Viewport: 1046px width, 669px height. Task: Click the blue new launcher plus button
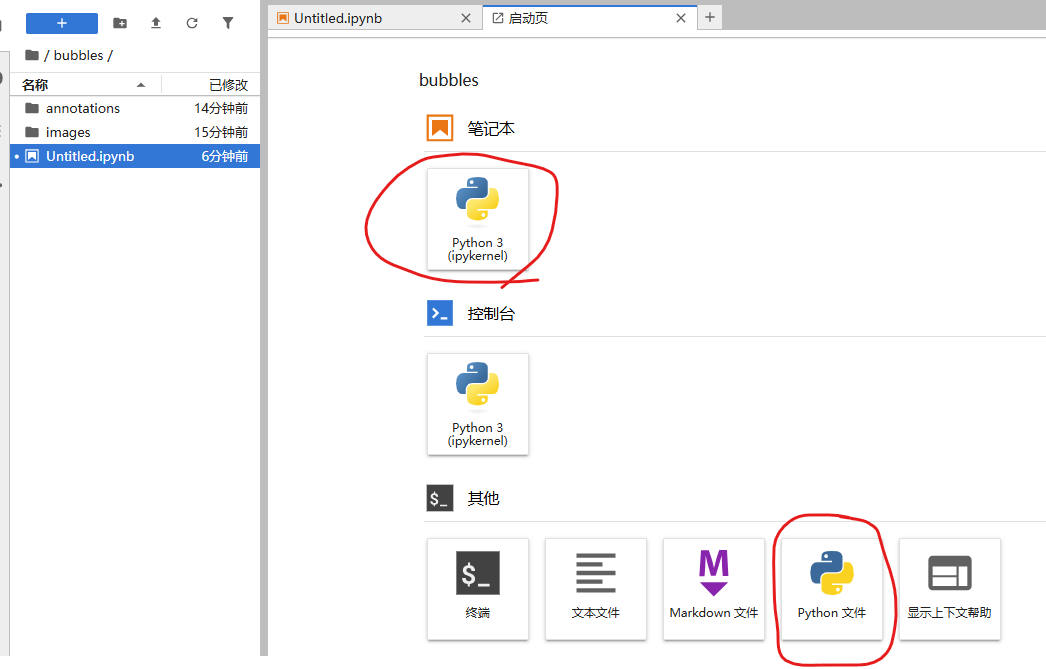click(61, 23)
